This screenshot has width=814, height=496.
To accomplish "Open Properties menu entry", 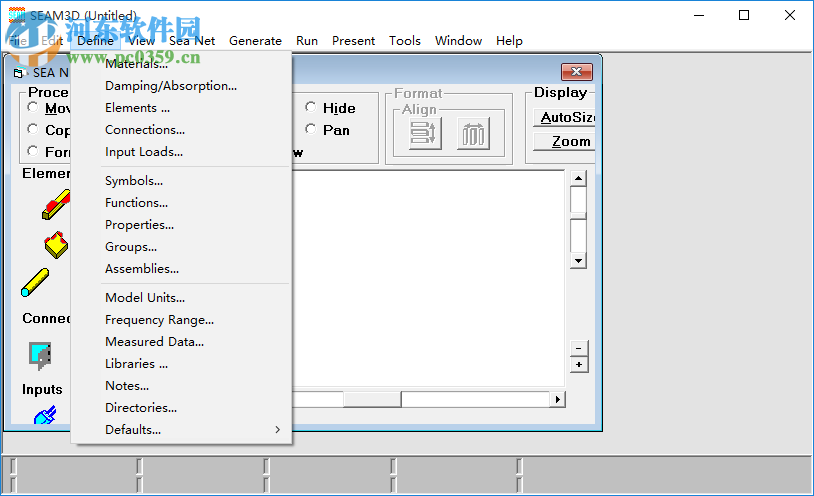I will 181,225.
